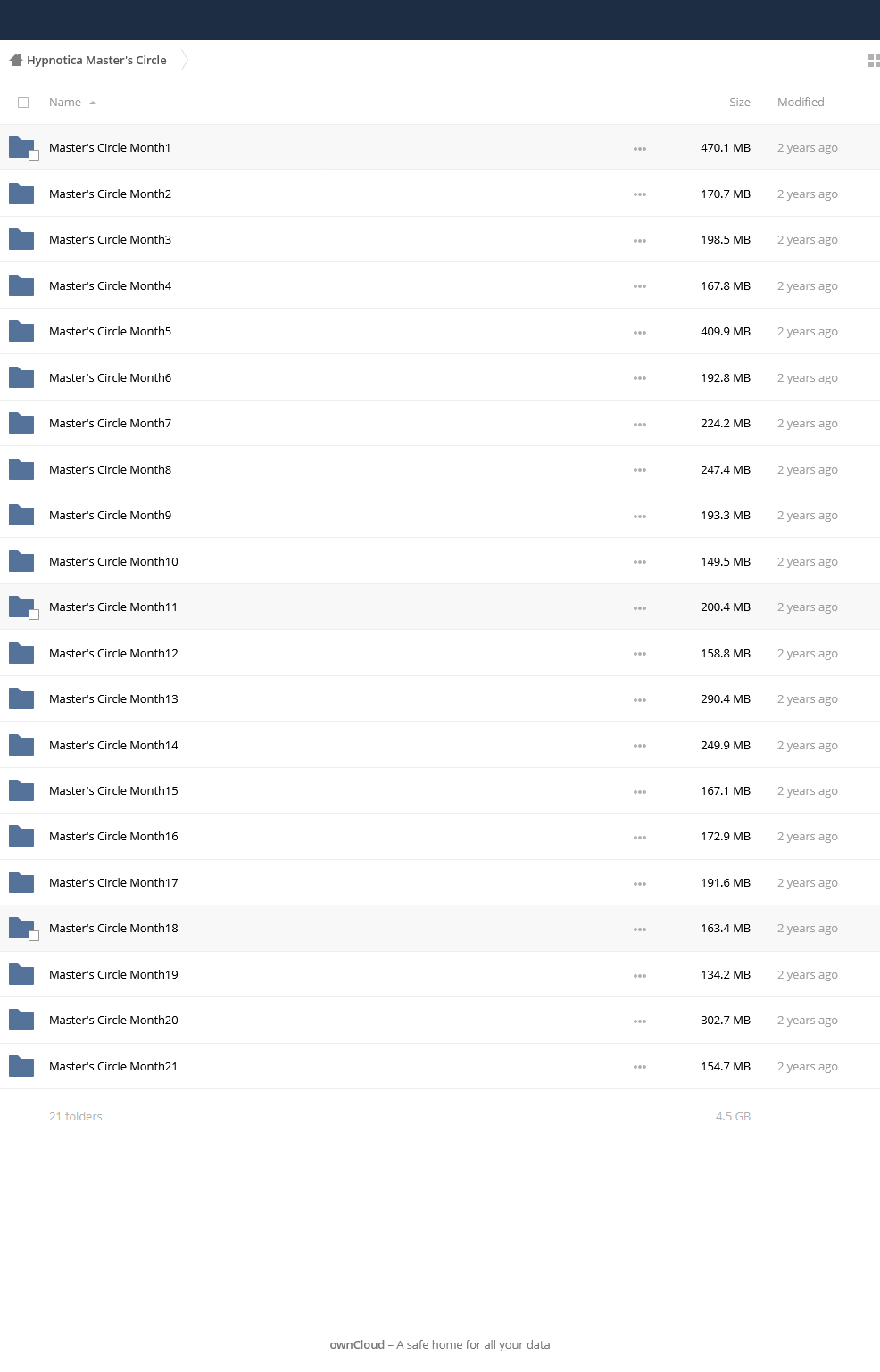Click the ownCloud footer link

coord(357,1344)
